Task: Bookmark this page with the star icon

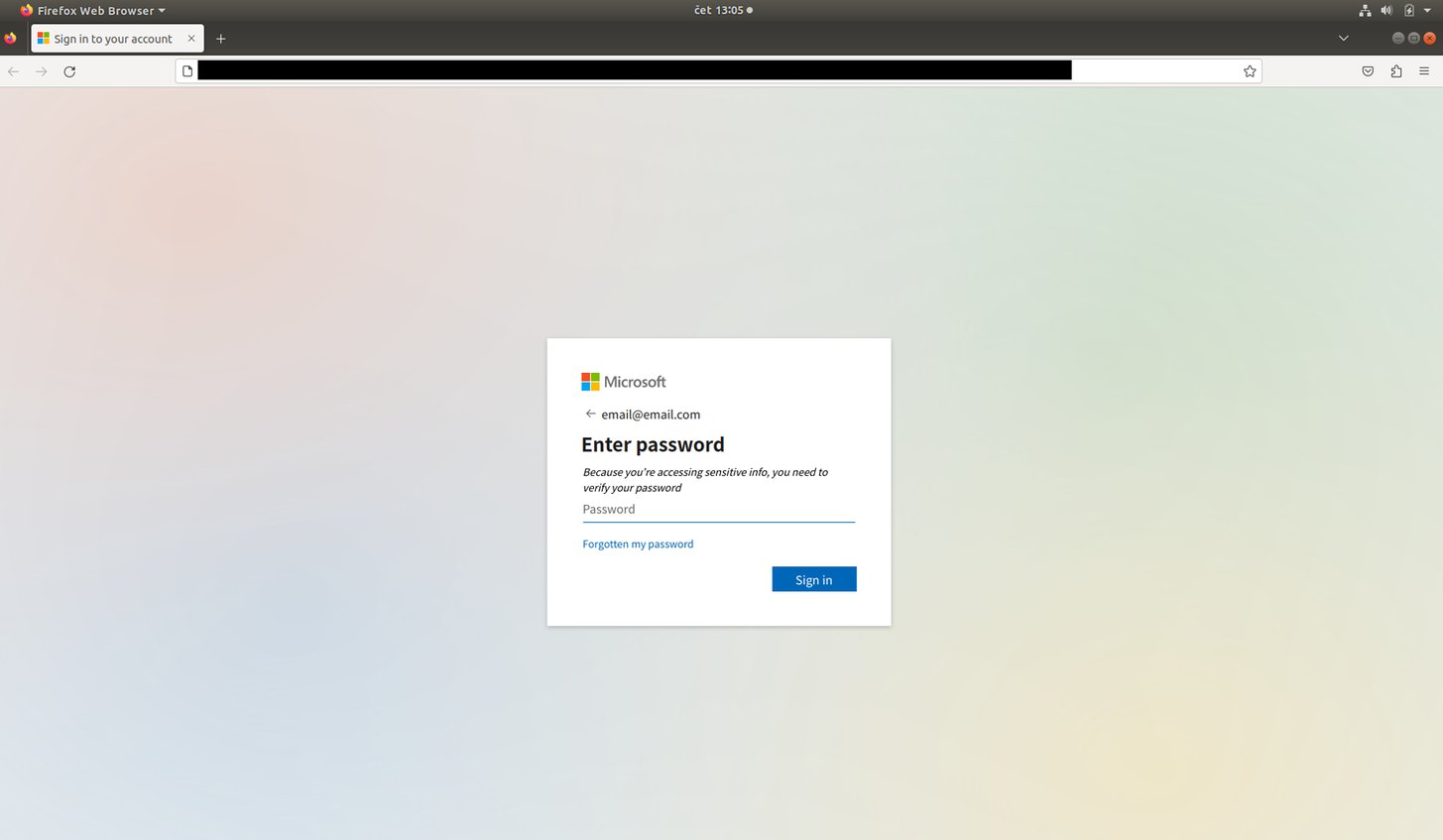Action: pos(1250,71)
